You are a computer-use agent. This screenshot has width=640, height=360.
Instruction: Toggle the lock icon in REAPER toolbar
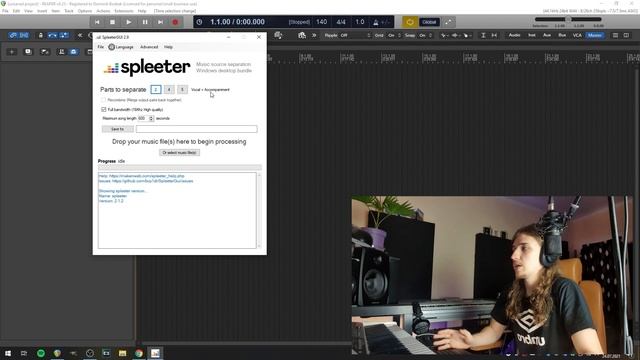pyautogui.click(x=40, y=36)
